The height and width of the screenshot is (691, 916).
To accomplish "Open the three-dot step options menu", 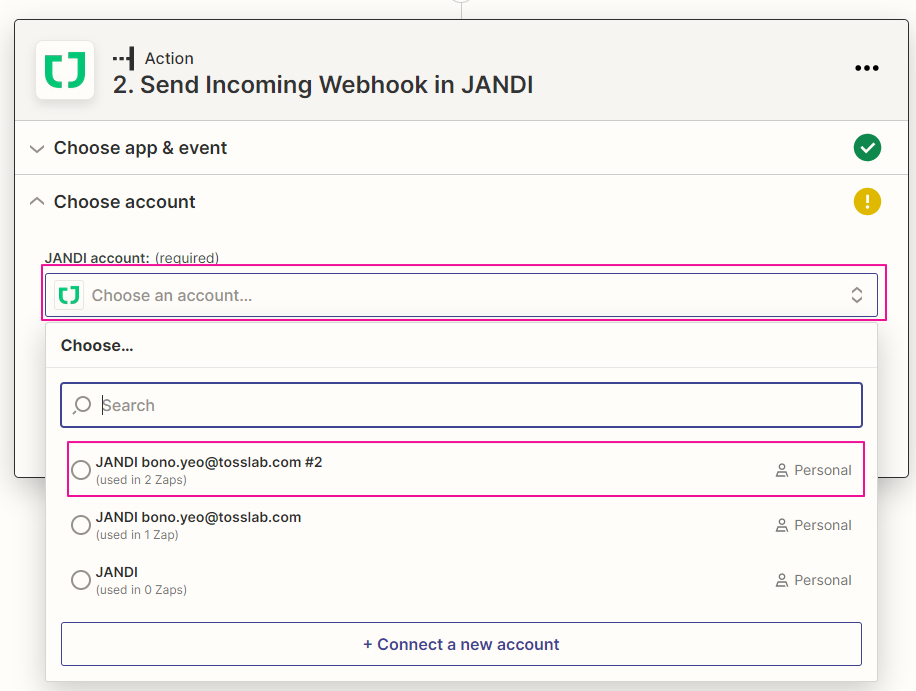I will click(x=866, y=68).
